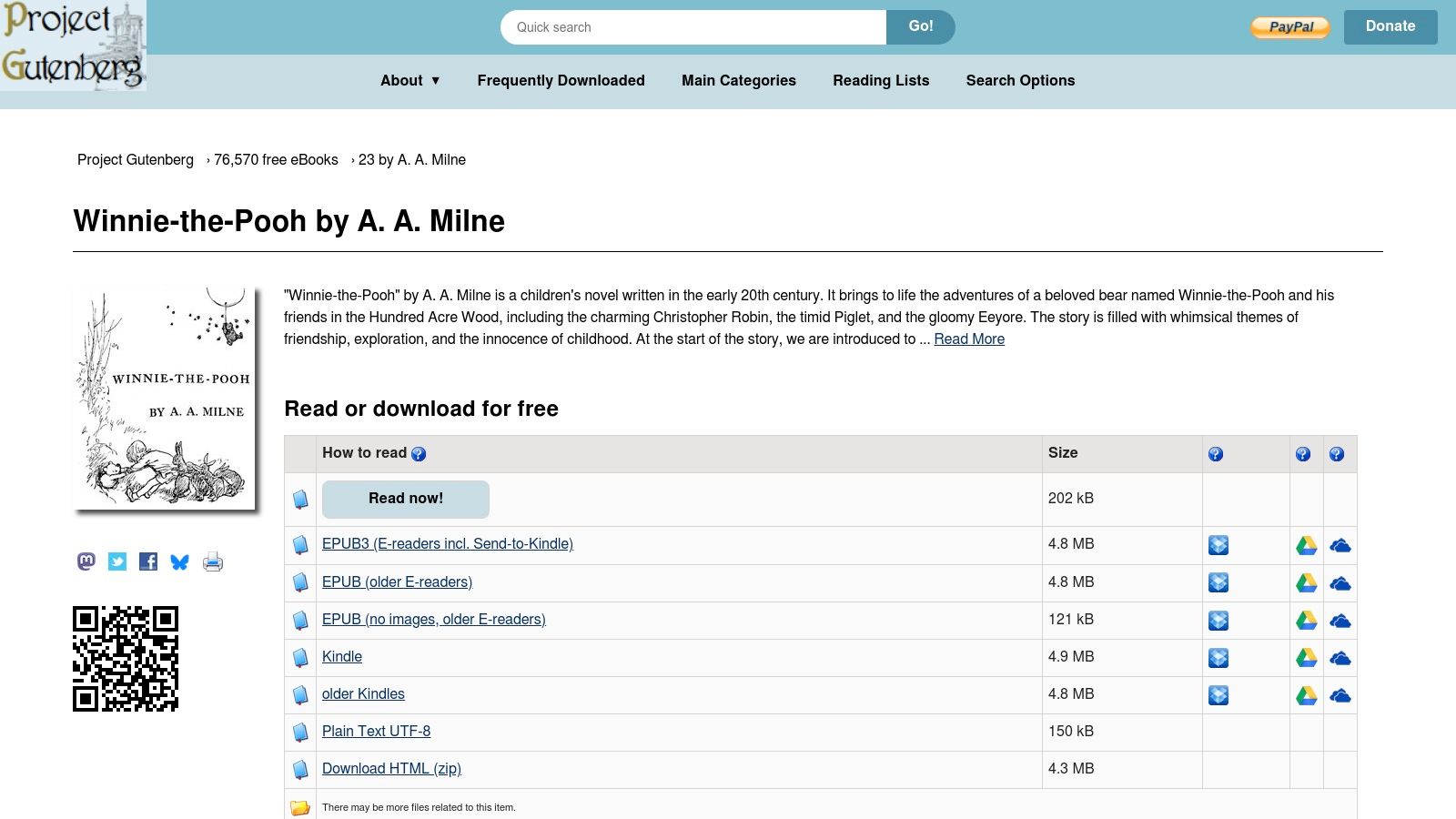Click the 121 kB size cell
The height and width of the screenshot is (819, 1456).
click(x=1122, y=620)
